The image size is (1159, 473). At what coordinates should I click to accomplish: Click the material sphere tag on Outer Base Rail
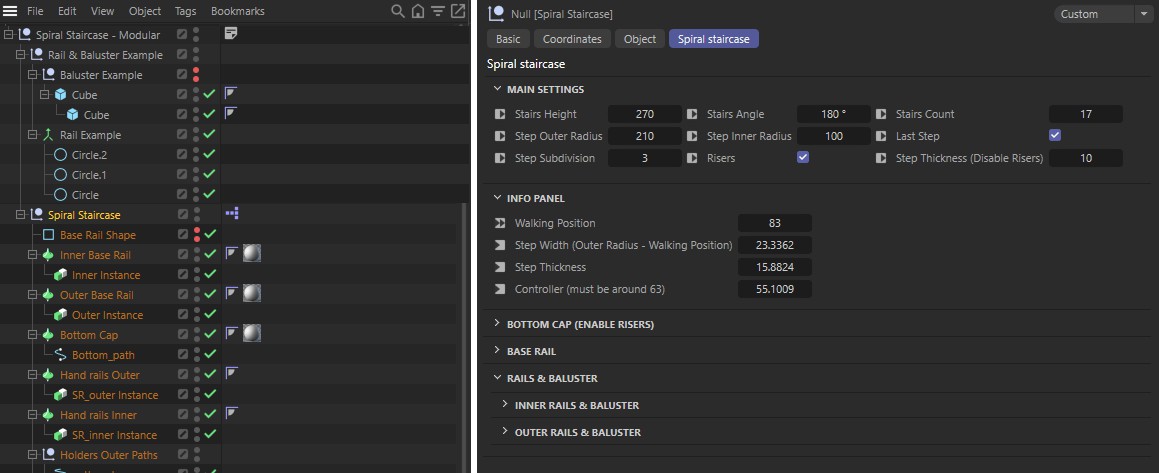252,294
